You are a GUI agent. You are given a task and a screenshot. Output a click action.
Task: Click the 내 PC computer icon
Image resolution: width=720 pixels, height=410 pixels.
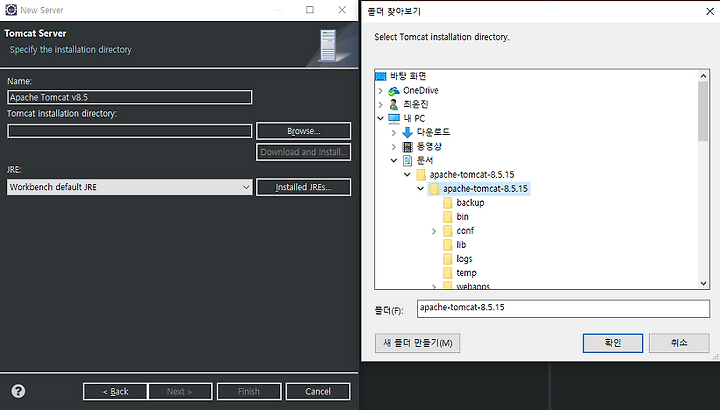(394, 119)
